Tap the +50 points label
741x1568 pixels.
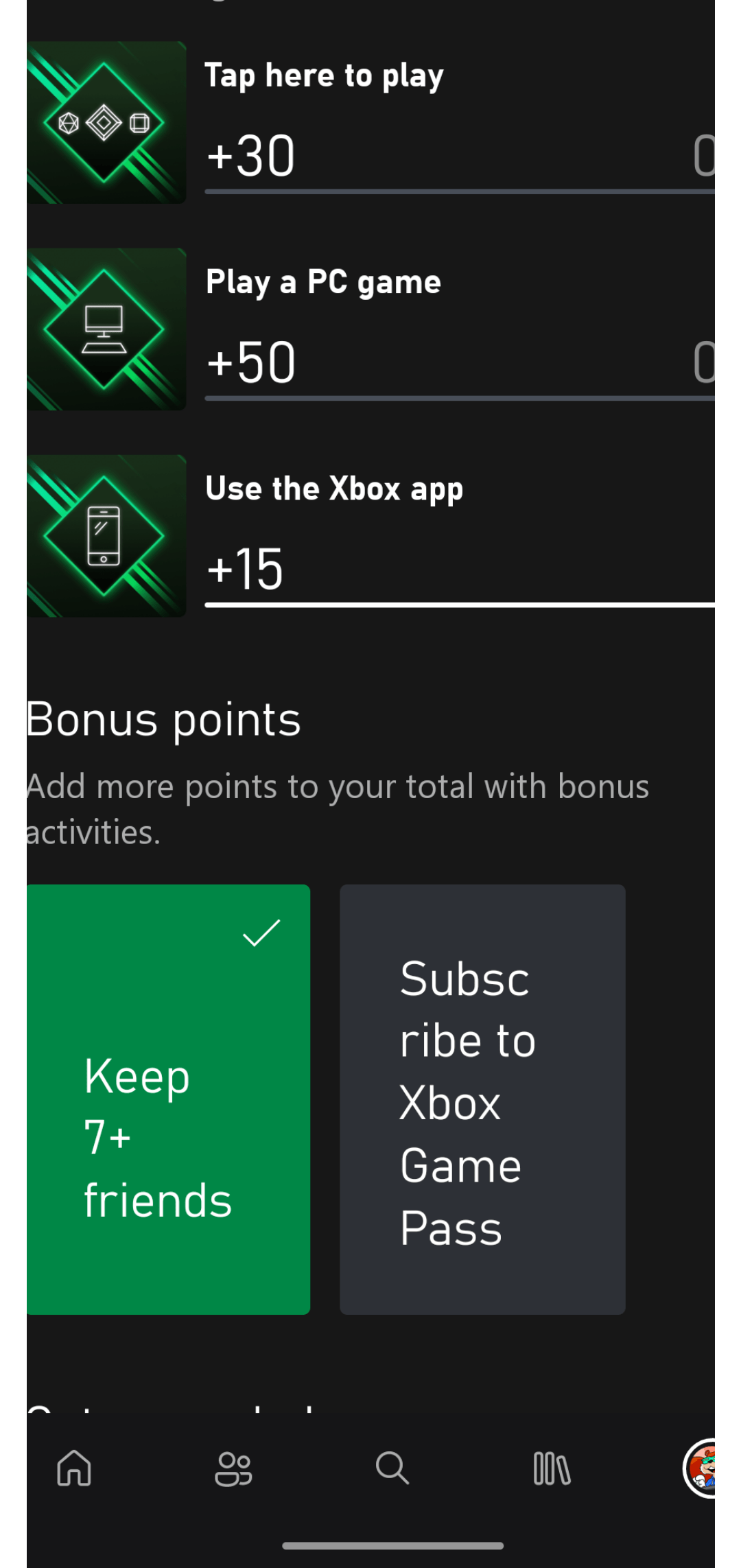point(250,362)
